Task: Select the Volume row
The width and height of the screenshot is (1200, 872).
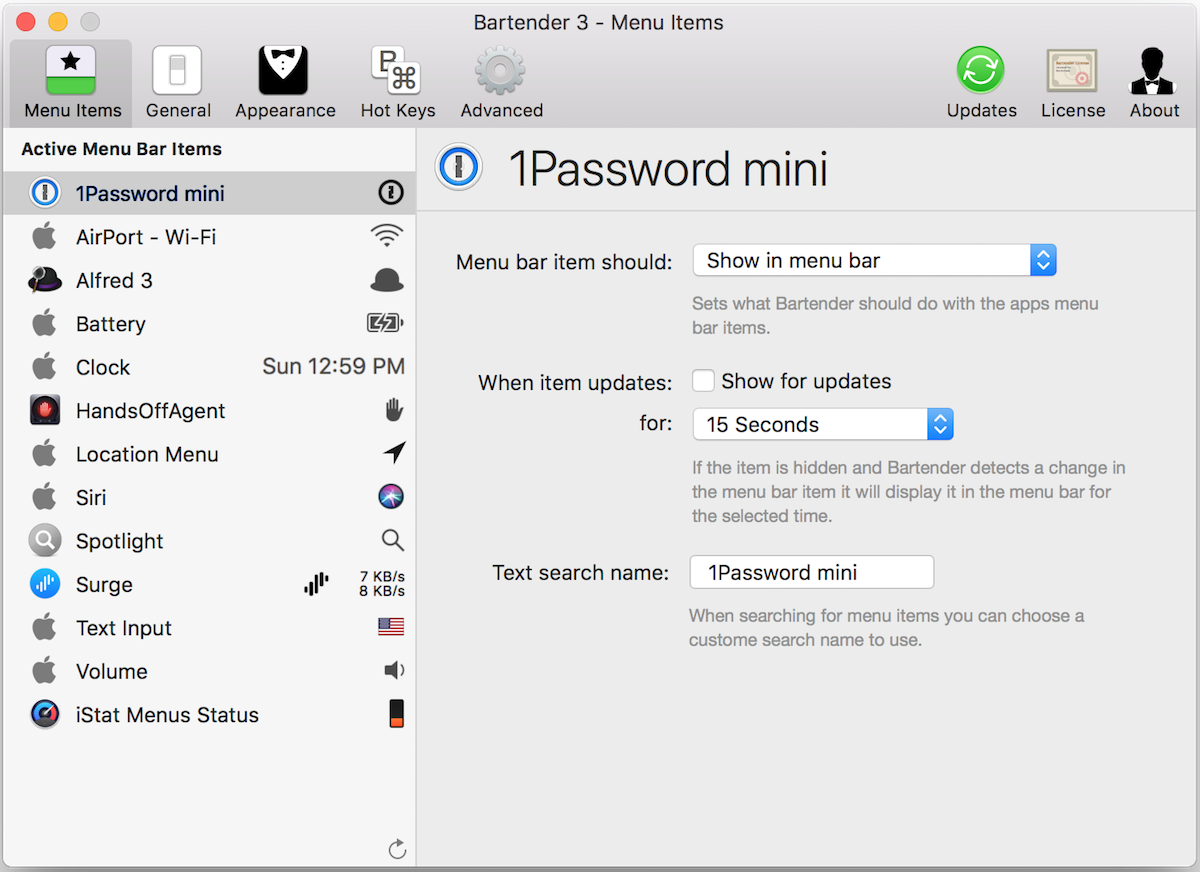Action: point(209,671)
